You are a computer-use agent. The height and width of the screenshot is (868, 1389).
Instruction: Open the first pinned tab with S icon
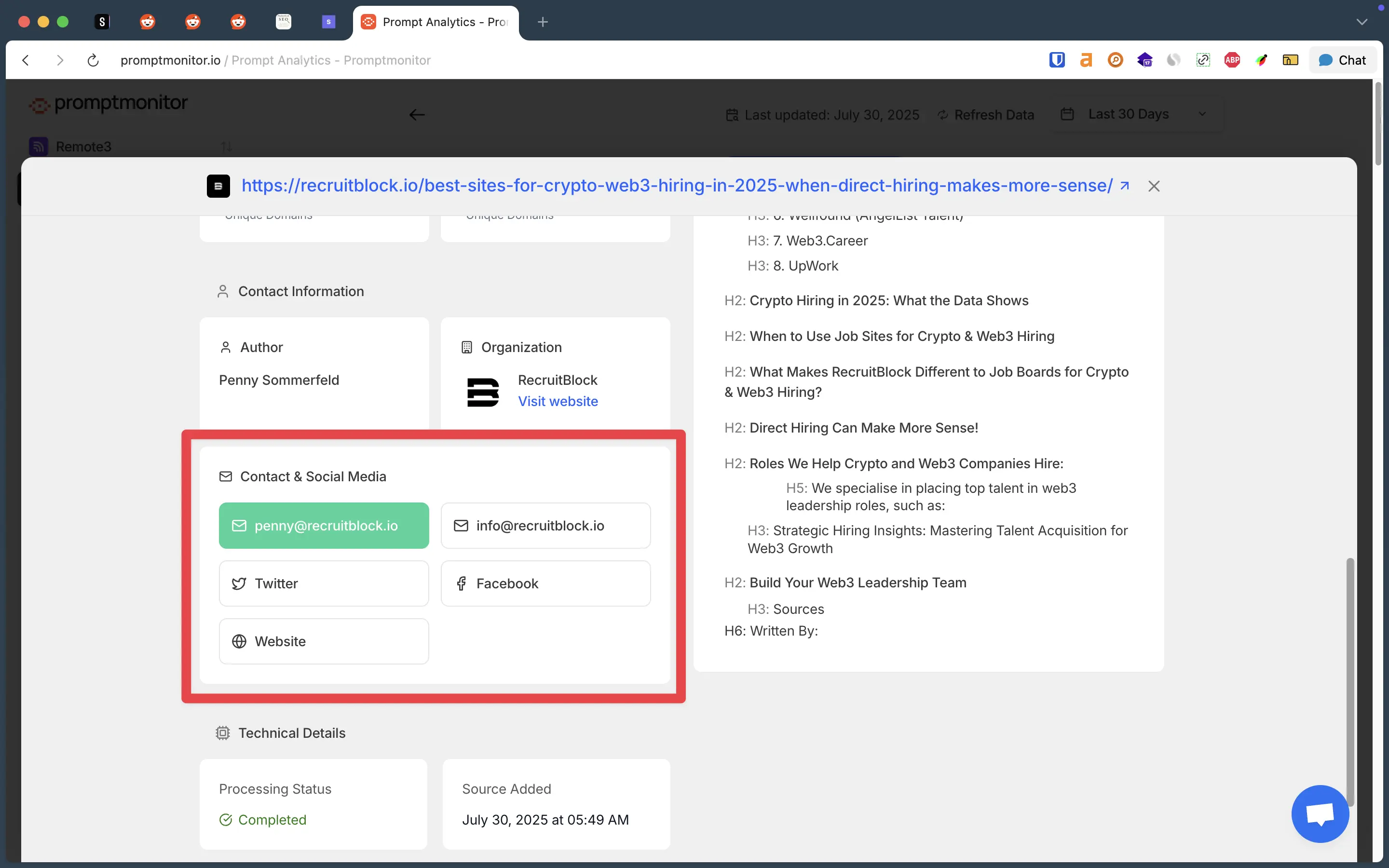click(x=102, y=22)
